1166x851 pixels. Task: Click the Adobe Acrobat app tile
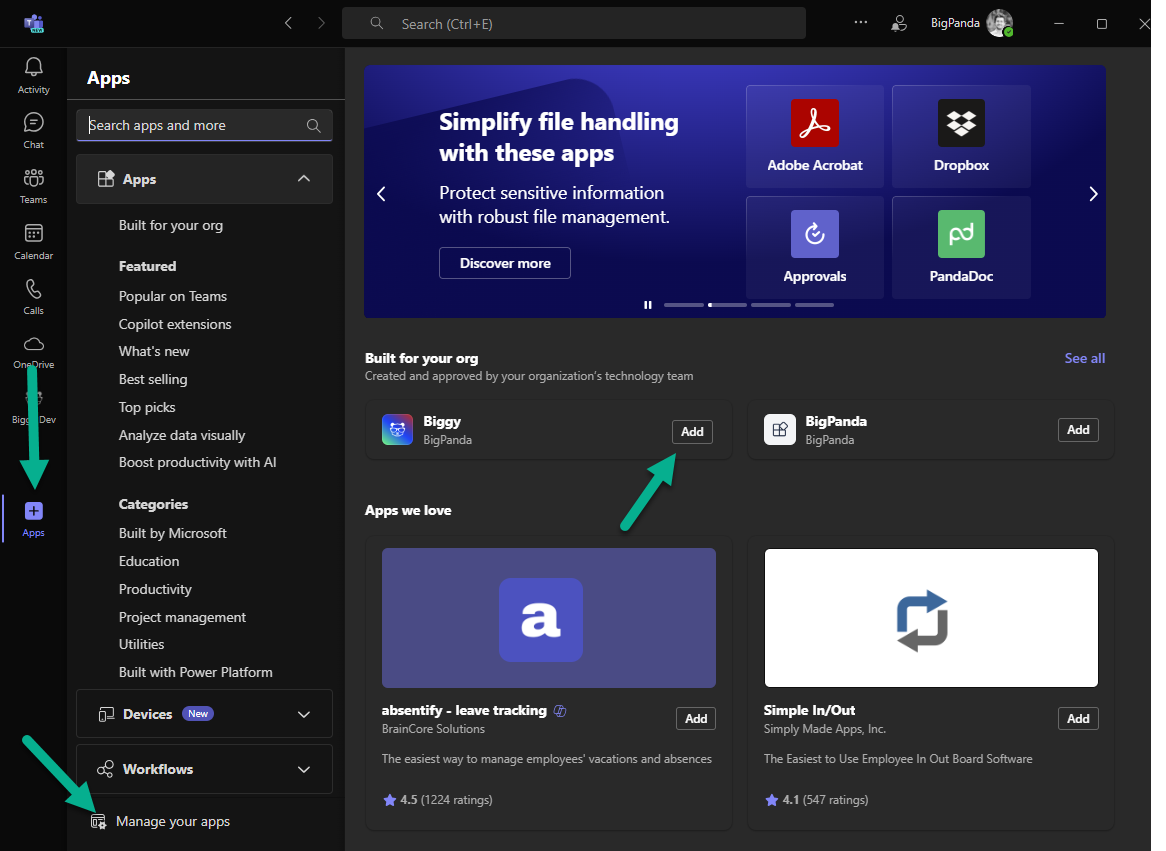(x=814, y=136)
